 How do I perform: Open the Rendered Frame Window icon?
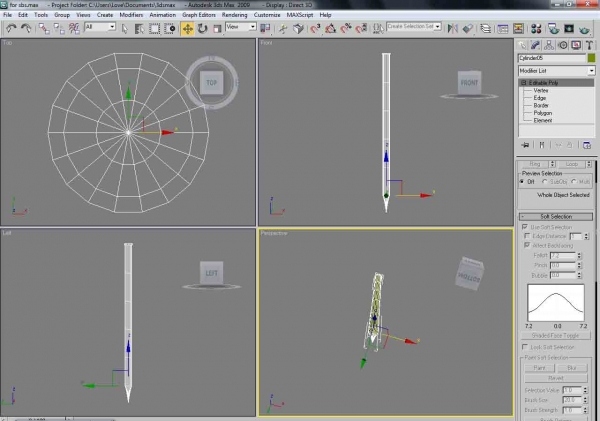click(569, 28)
